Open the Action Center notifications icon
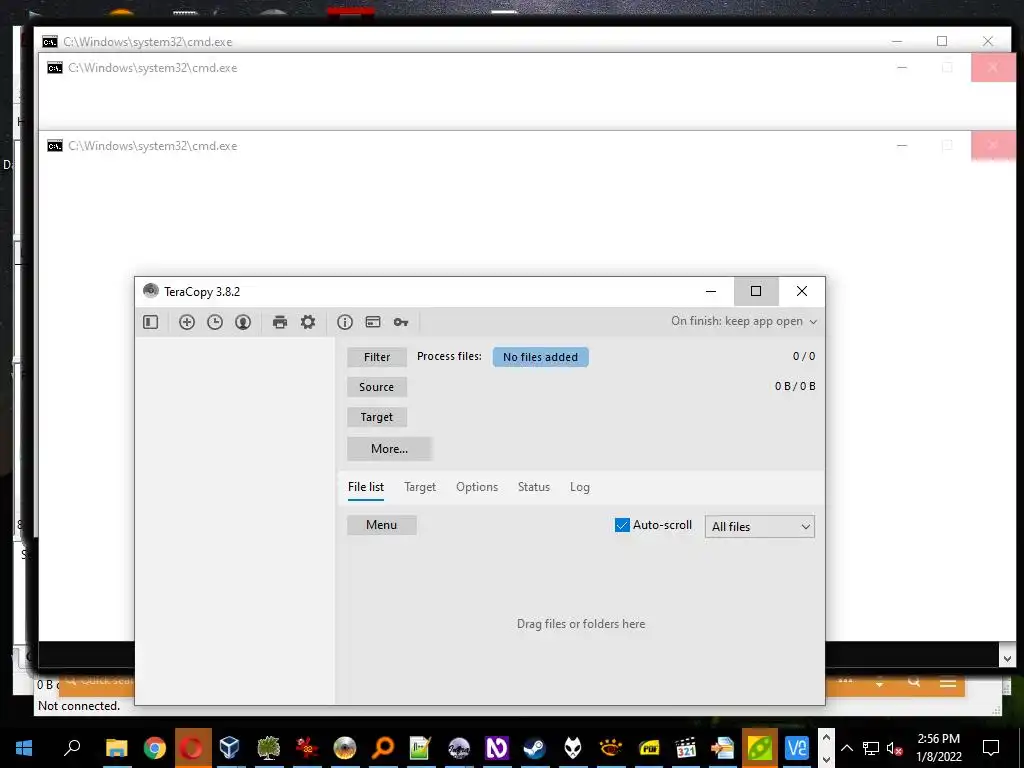1024x768 pixels. pos(991,748)
